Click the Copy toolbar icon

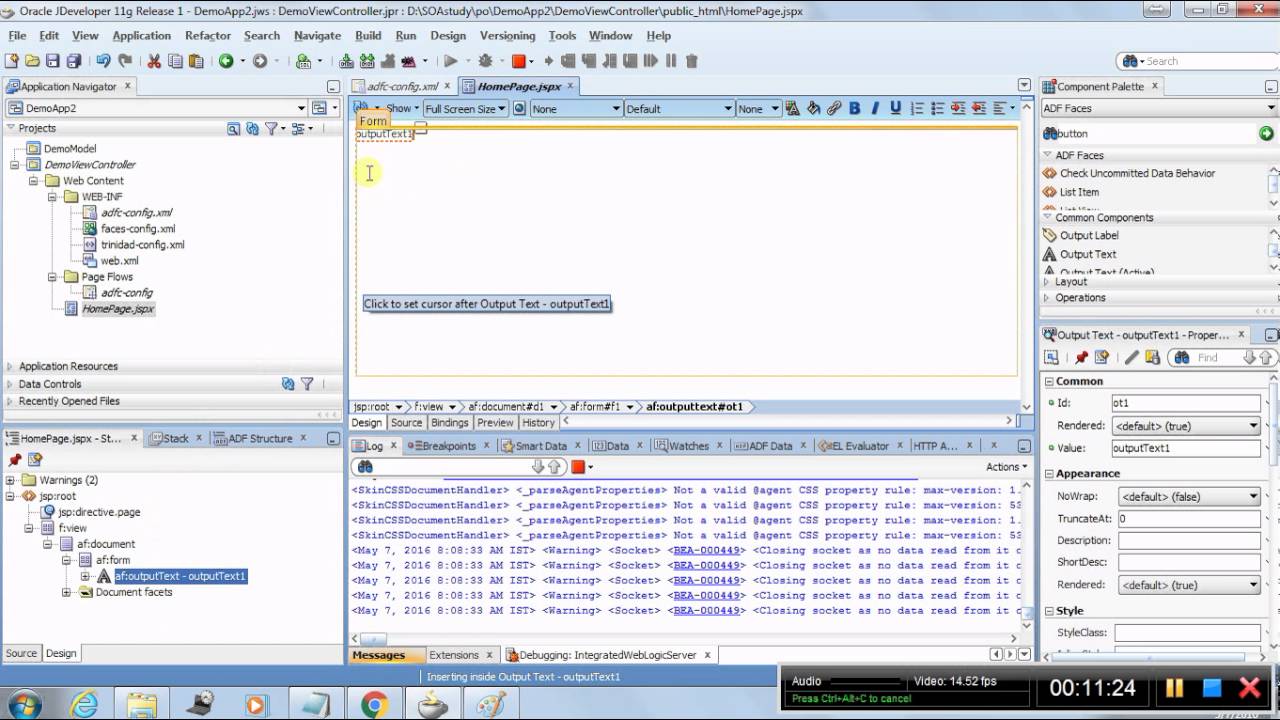[x=174, y=61]
